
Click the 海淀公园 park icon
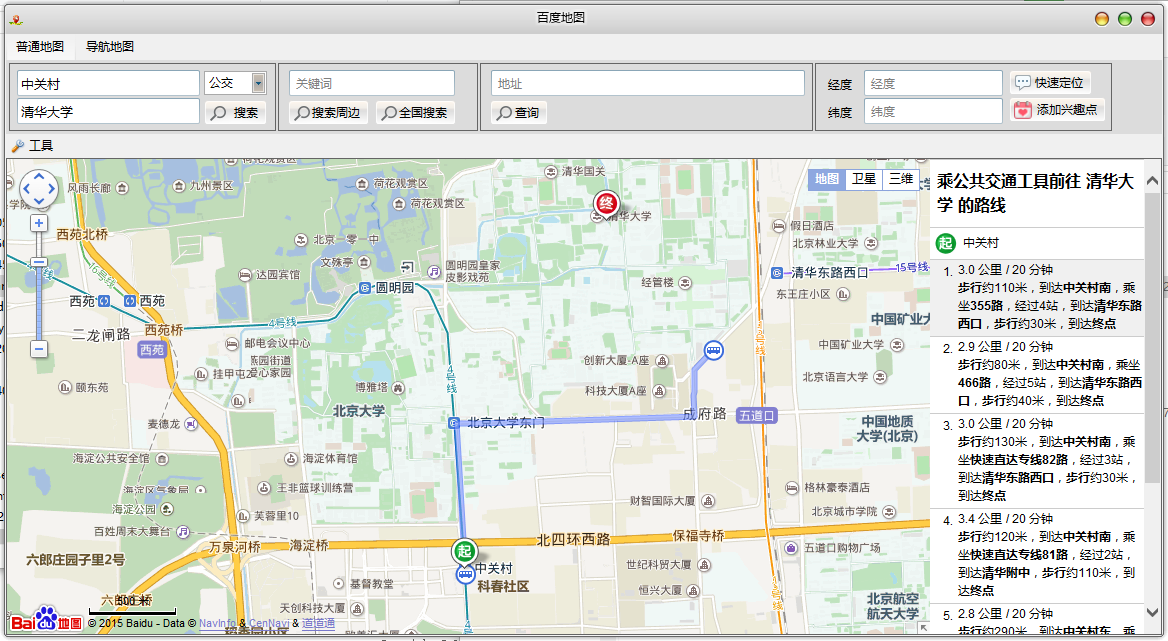tap(167, 509)
